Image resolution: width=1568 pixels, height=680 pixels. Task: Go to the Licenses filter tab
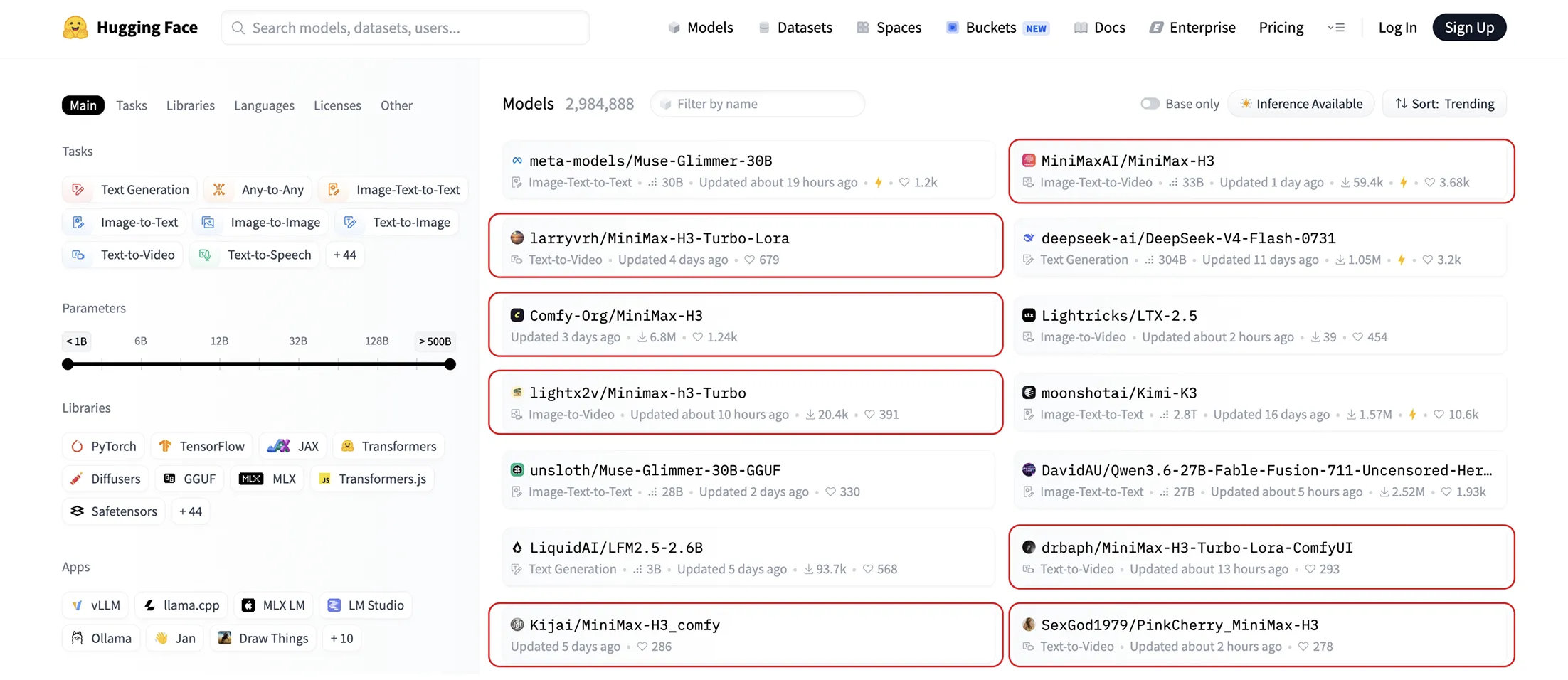[x=337, y=105]
